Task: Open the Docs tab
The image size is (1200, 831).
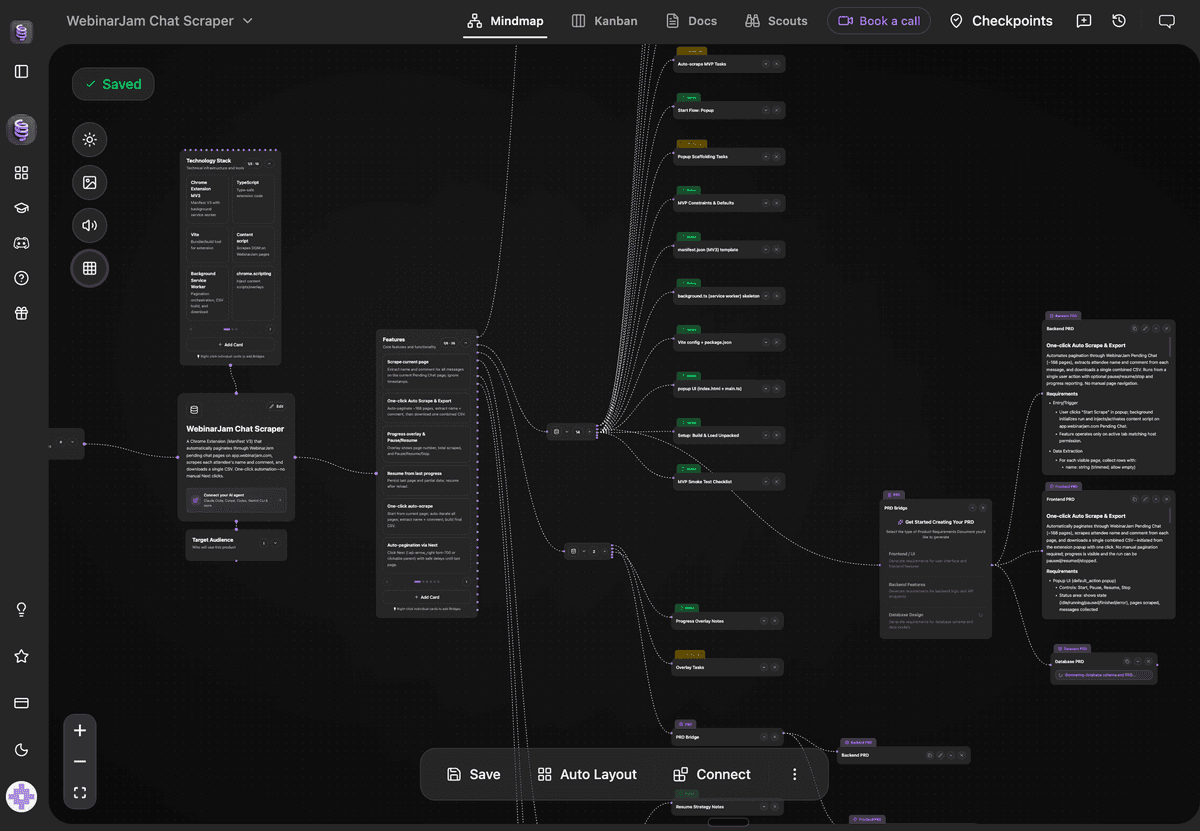Action: pos(691,20)
